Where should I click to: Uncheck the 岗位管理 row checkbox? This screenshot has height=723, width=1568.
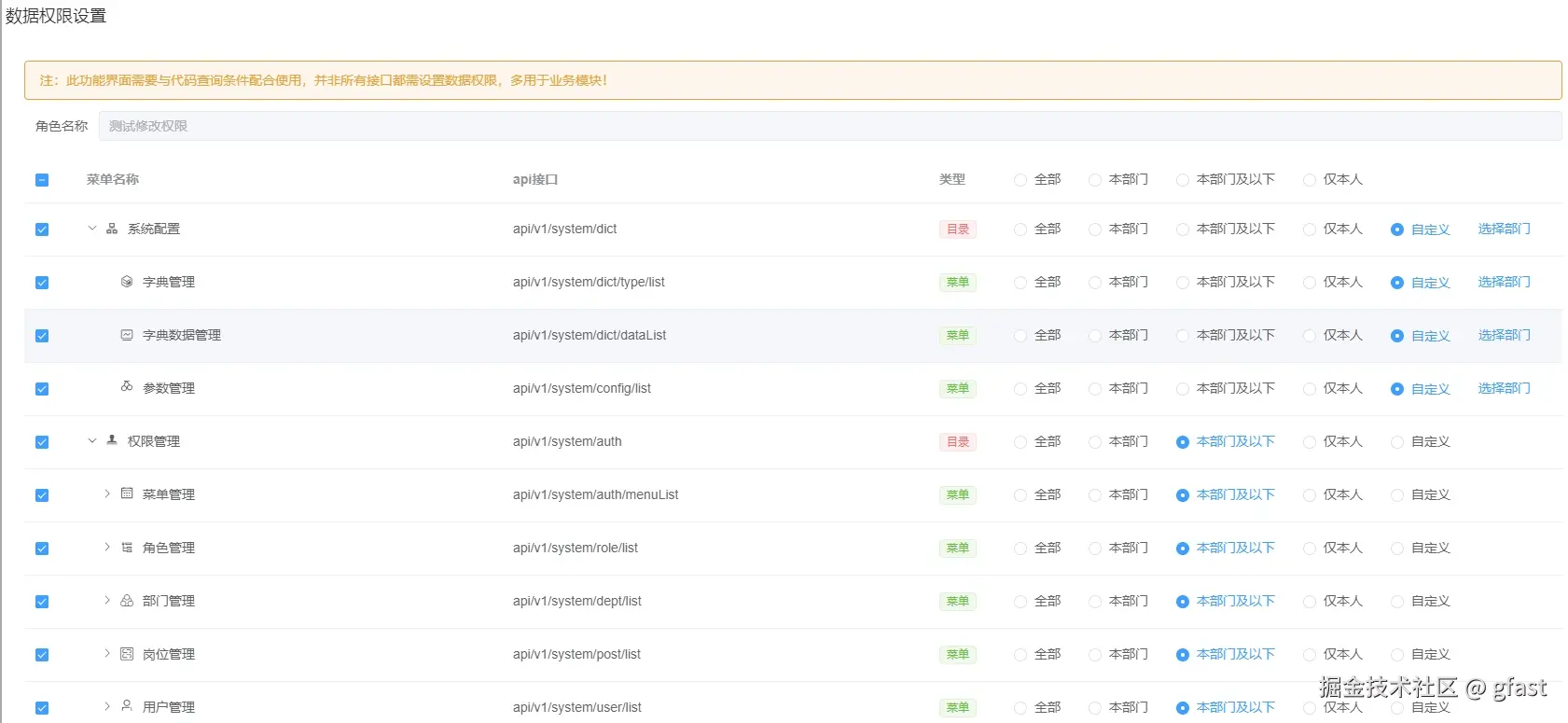pyautogui.click(x=42, y=655)
